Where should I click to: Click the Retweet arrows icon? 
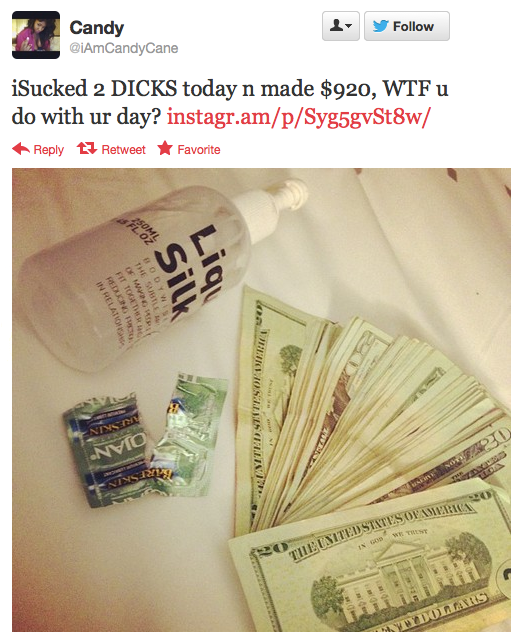click(x=87, y=148)
